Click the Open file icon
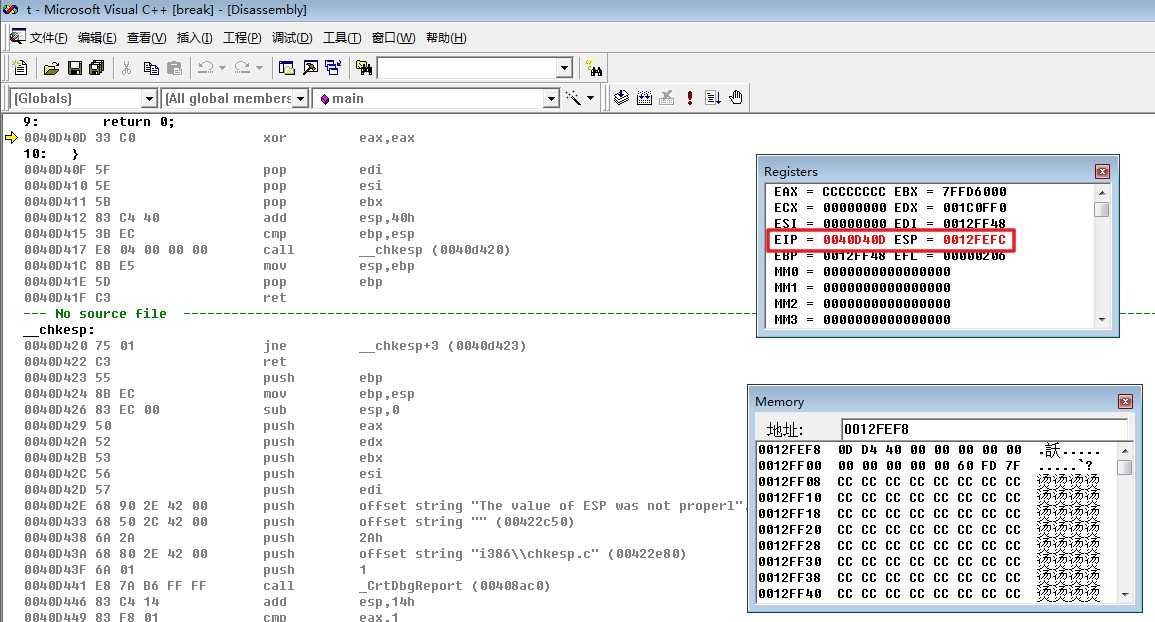1155x622 pixels. coord(51,69)
